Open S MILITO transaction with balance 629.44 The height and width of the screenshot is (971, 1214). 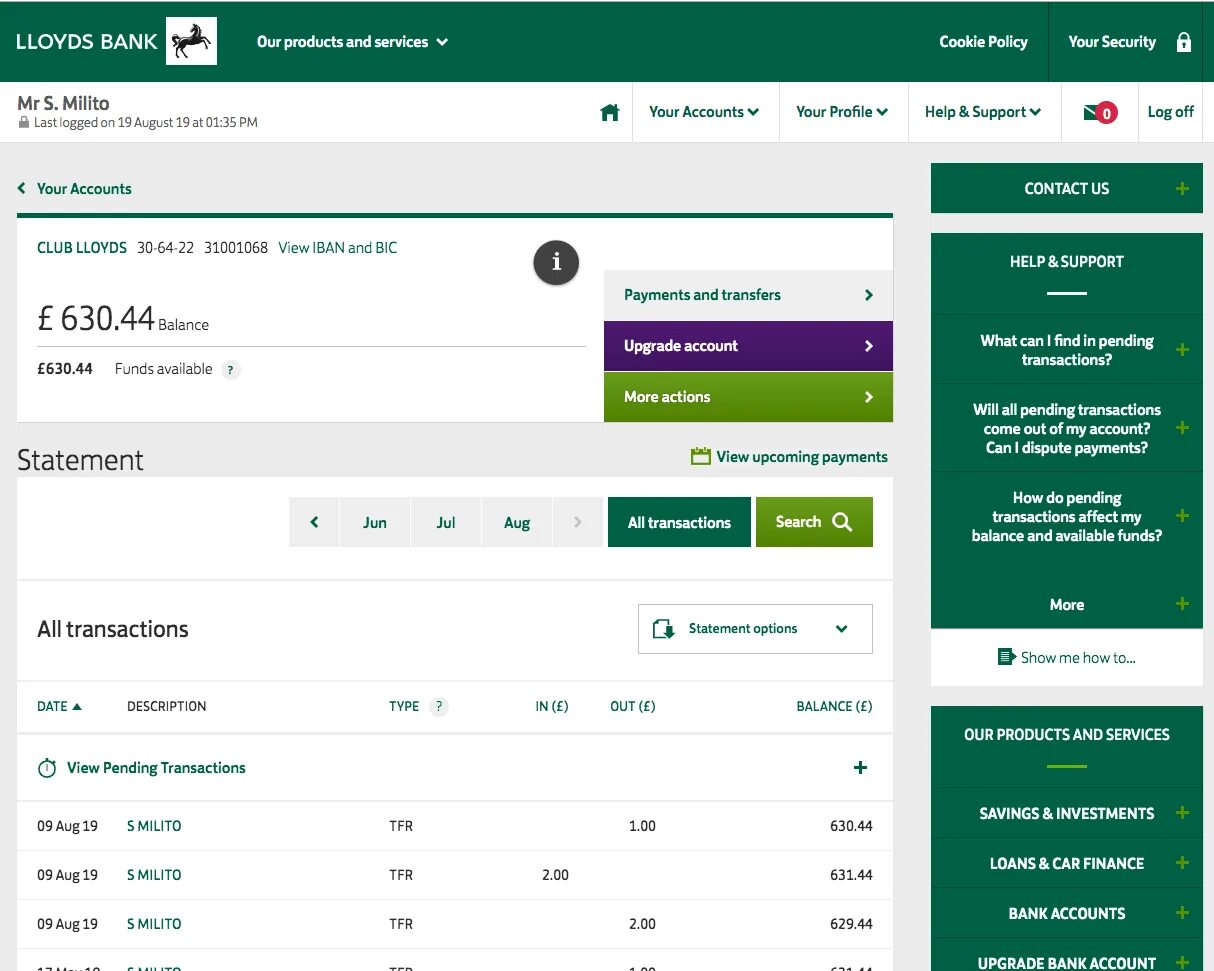point(154,924)
